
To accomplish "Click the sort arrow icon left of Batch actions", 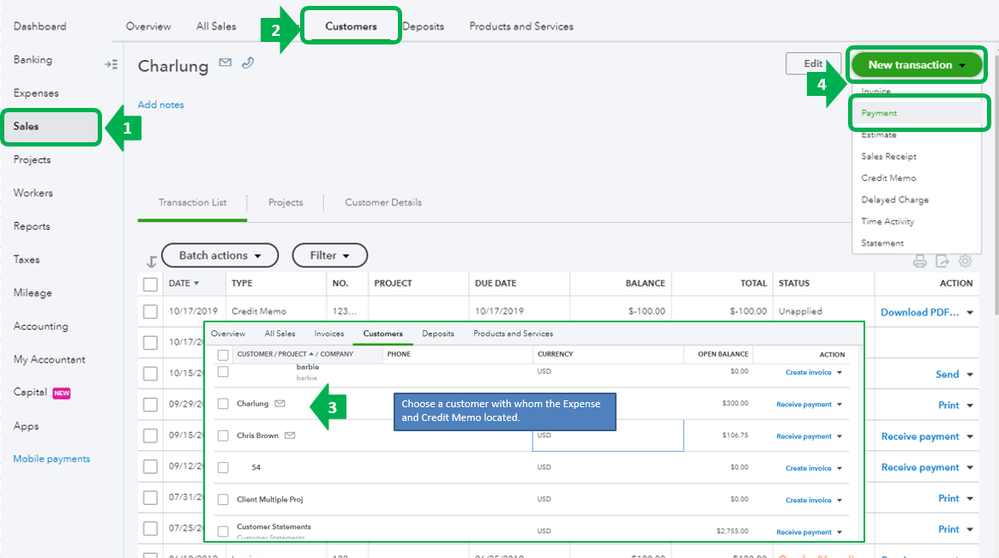I will click(151, 261).
